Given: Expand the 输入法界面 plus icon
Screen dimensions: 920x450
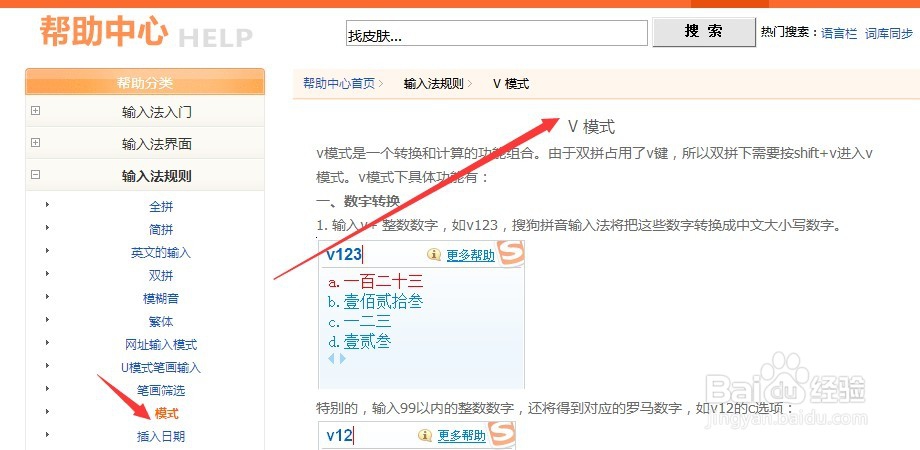Looking at the screenshot, I should coord(36,143).
